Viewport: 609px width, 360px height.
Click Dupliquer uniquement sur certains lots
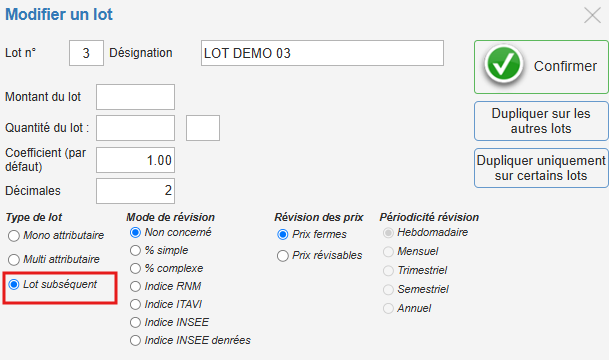click(x=541, y=168)
